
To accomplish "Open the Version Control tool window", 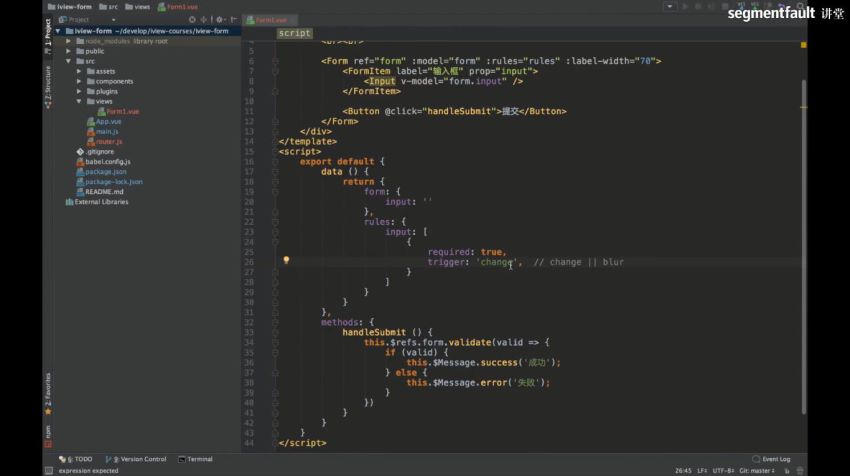I will pyautogui.click(x=136, y=459).
